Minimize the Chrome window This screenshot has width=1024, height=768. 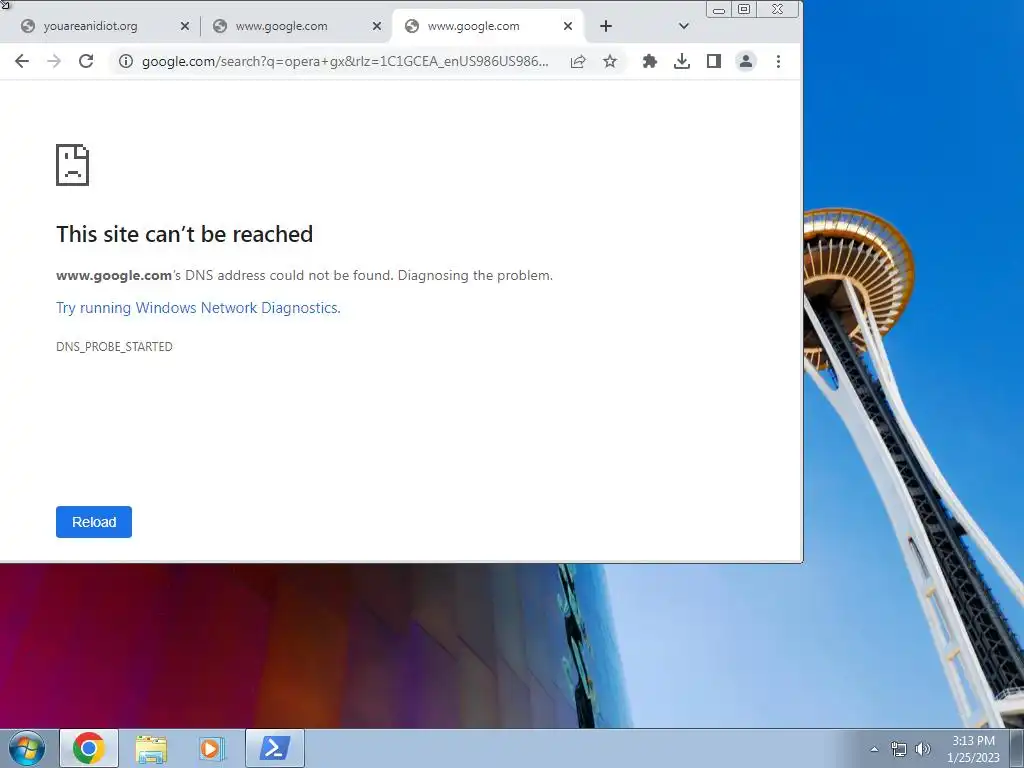(719, 9)
